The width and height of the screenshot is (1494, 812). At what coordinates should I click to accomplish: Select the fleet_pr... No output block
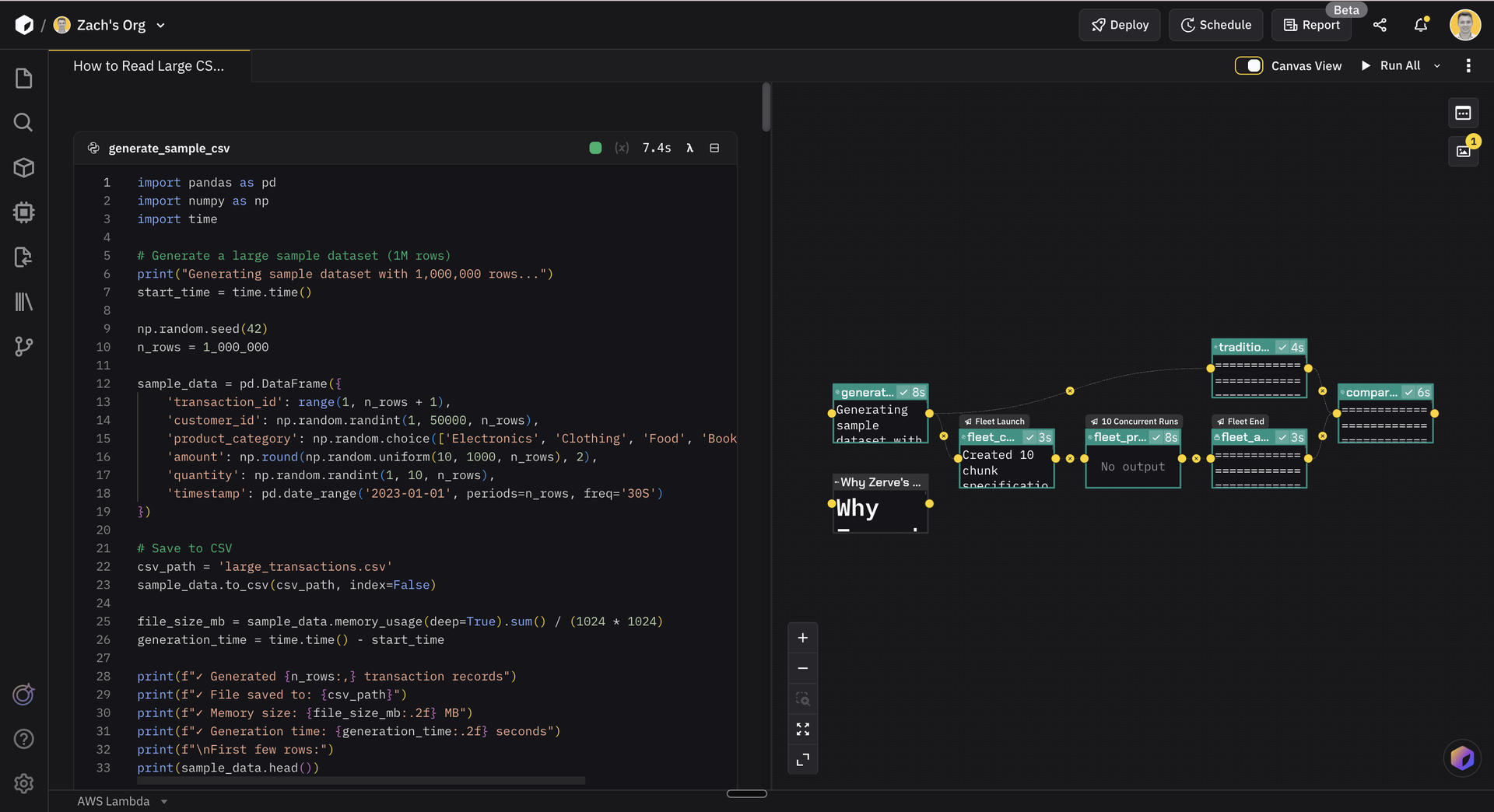coord(1133,459)
